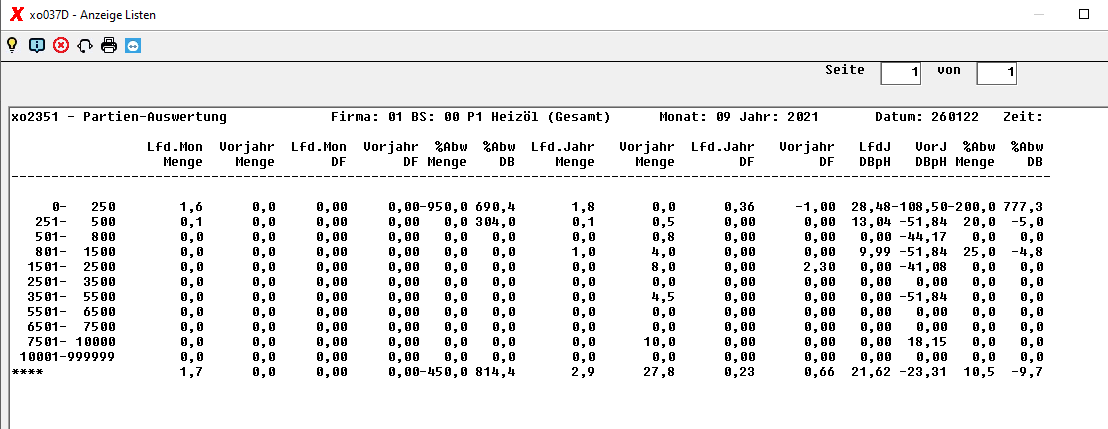Click the value 0,36 in row 0-250
Viewport: 1108px width, 429px height.
point(738,207)
